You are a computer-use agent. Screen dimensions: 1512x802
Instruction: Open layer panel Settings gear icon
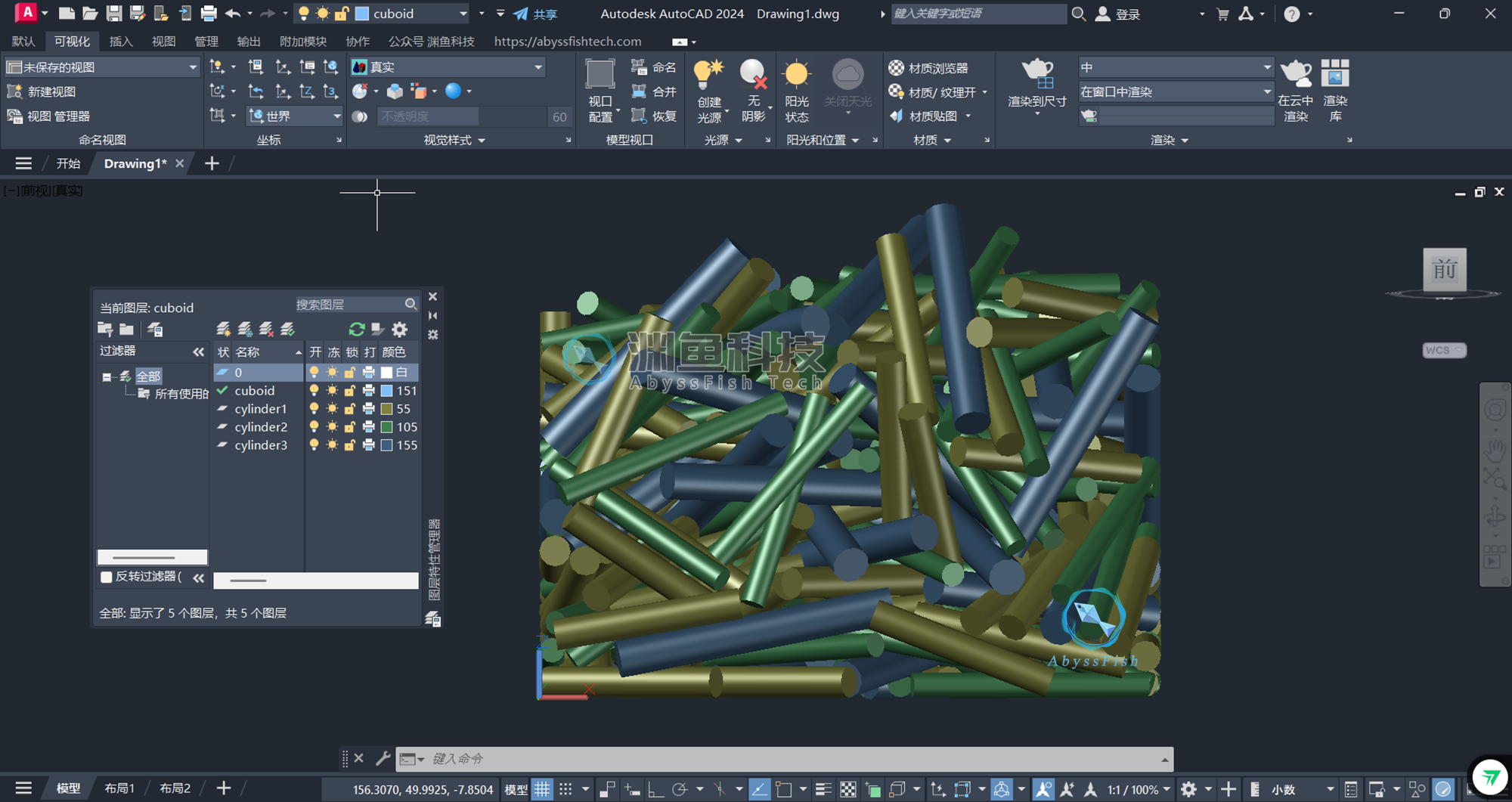400,329
